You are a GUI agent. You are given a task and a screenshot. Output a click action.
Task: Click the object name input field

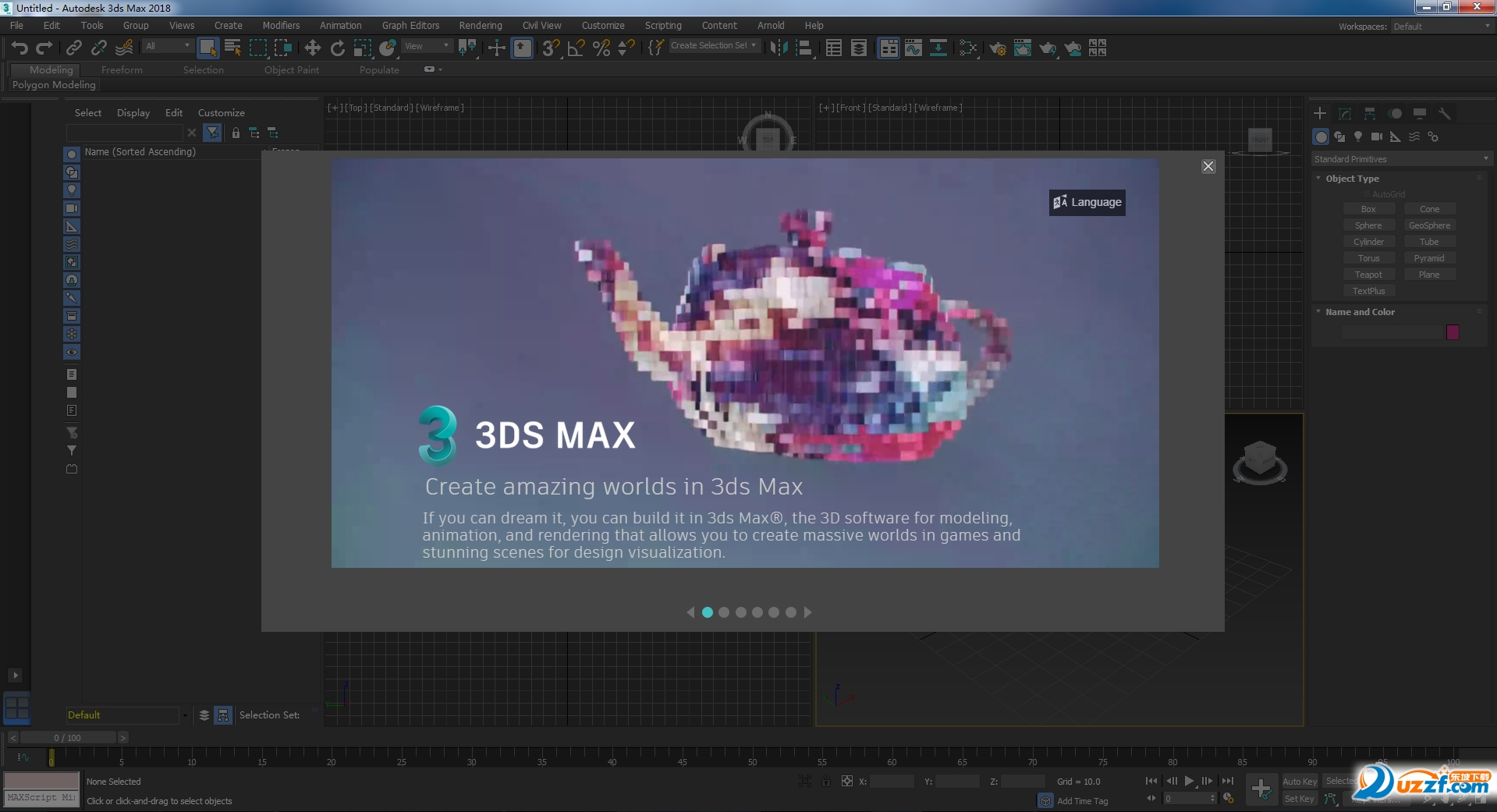[1392, 332]
